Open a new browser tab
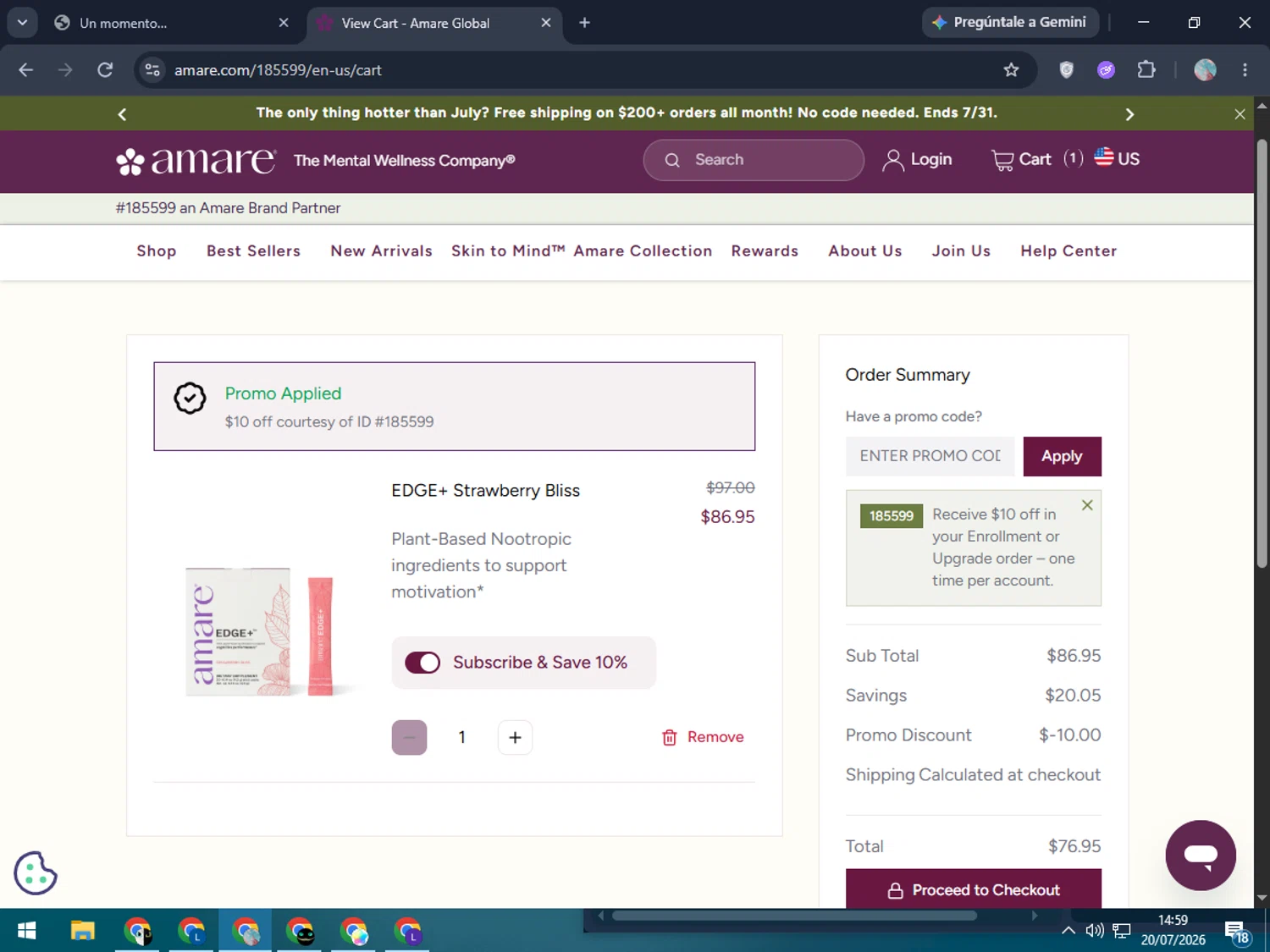 (584, 23)
